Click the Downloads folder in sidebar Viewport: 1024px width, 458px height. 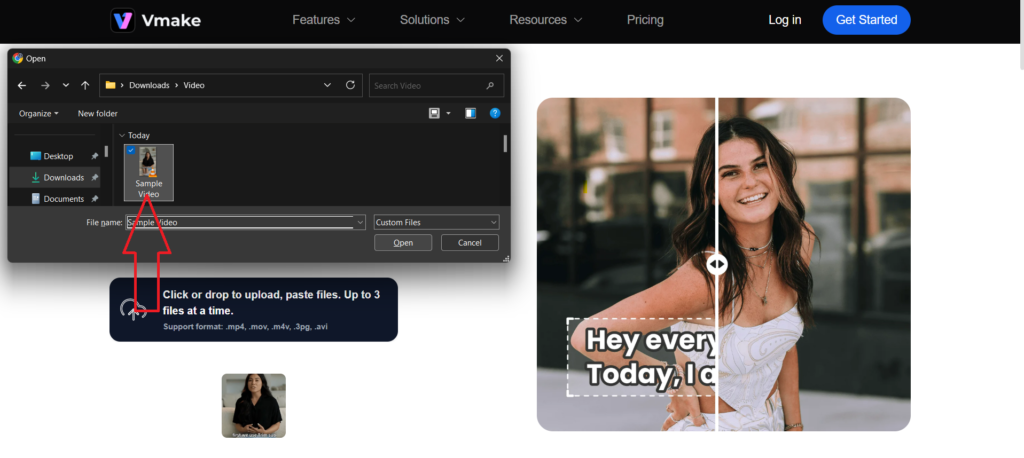tap(63, 177)
